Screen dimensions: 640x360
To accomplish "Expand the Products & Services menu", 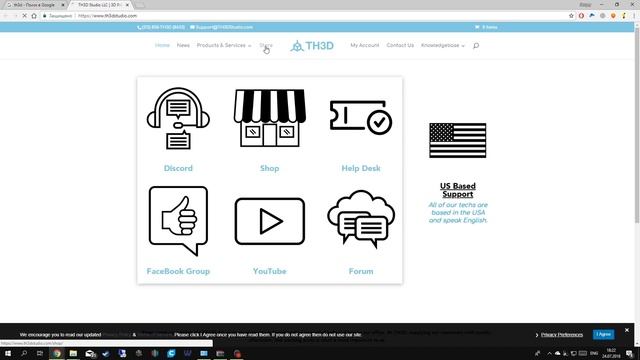I will [224, 45].
